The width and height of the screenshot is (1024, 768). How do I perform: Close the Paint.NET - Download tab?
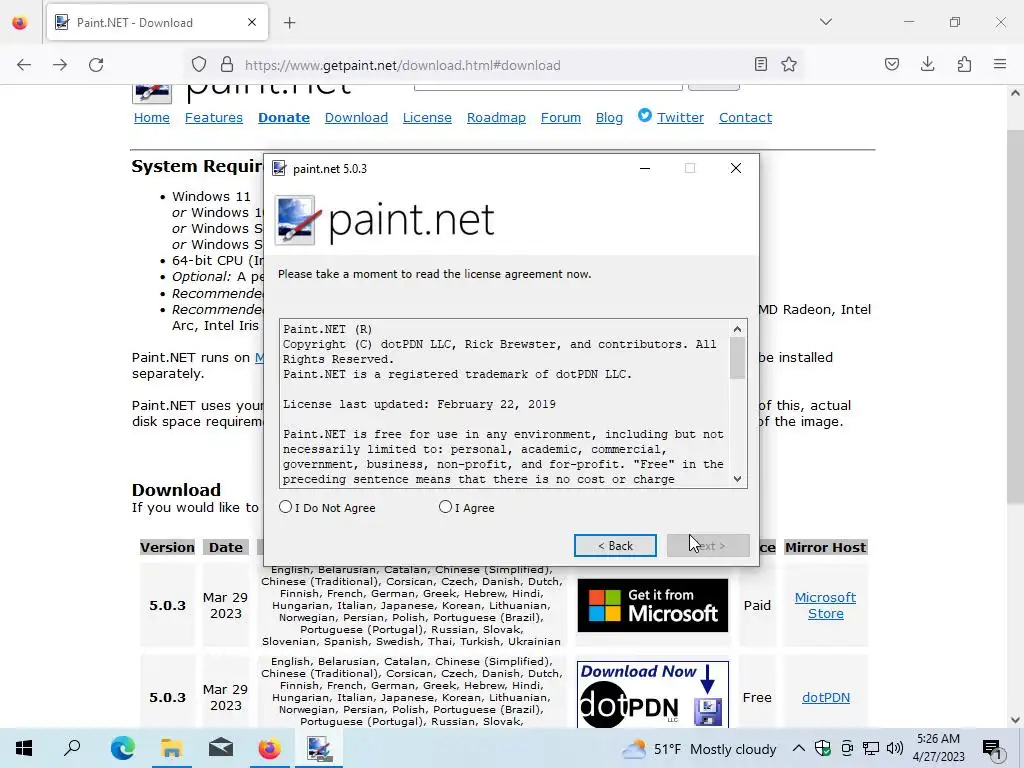tap(252, 23)
